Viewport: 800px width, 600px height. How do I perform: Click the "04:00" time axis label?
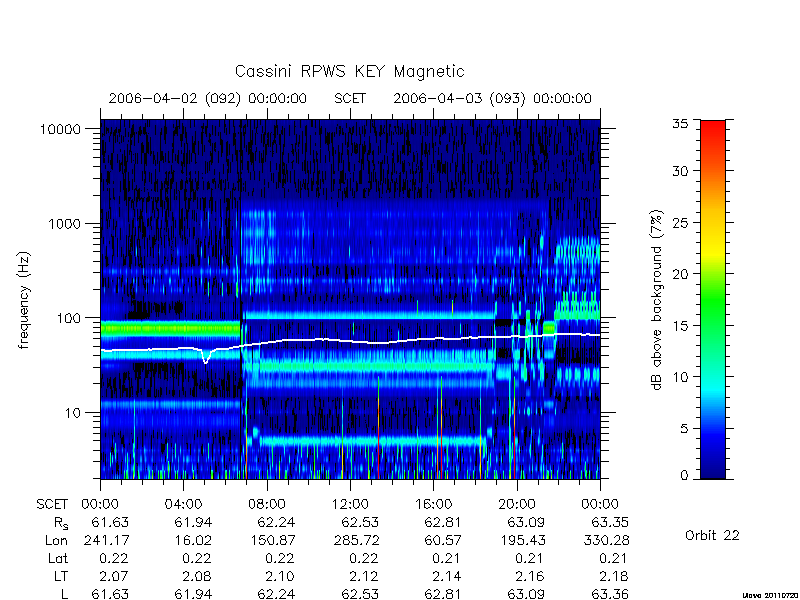(183, 504)
